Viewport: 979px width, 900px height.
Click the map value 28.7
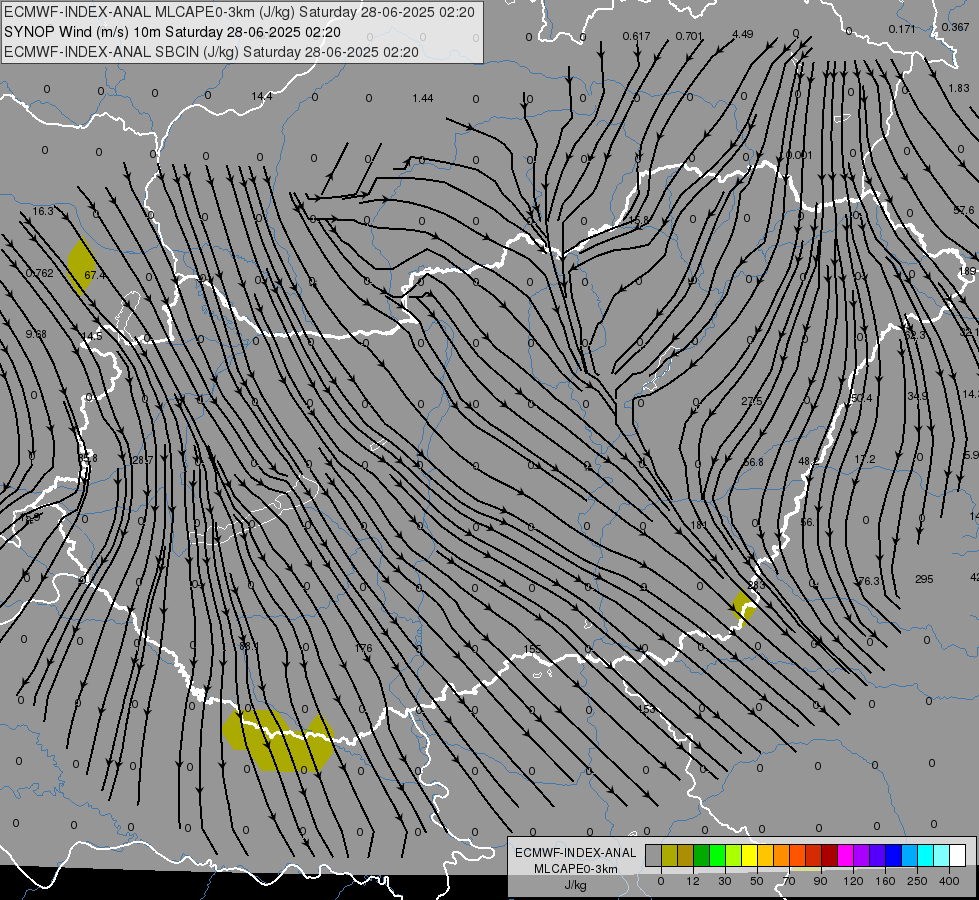point(142,460)
